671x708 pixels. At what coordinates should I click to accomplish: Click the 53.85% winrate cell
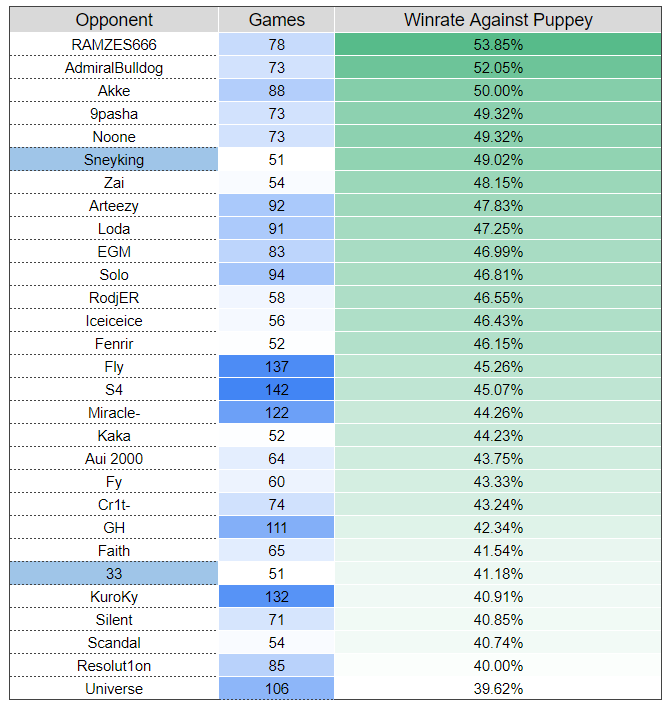(498, 45)
